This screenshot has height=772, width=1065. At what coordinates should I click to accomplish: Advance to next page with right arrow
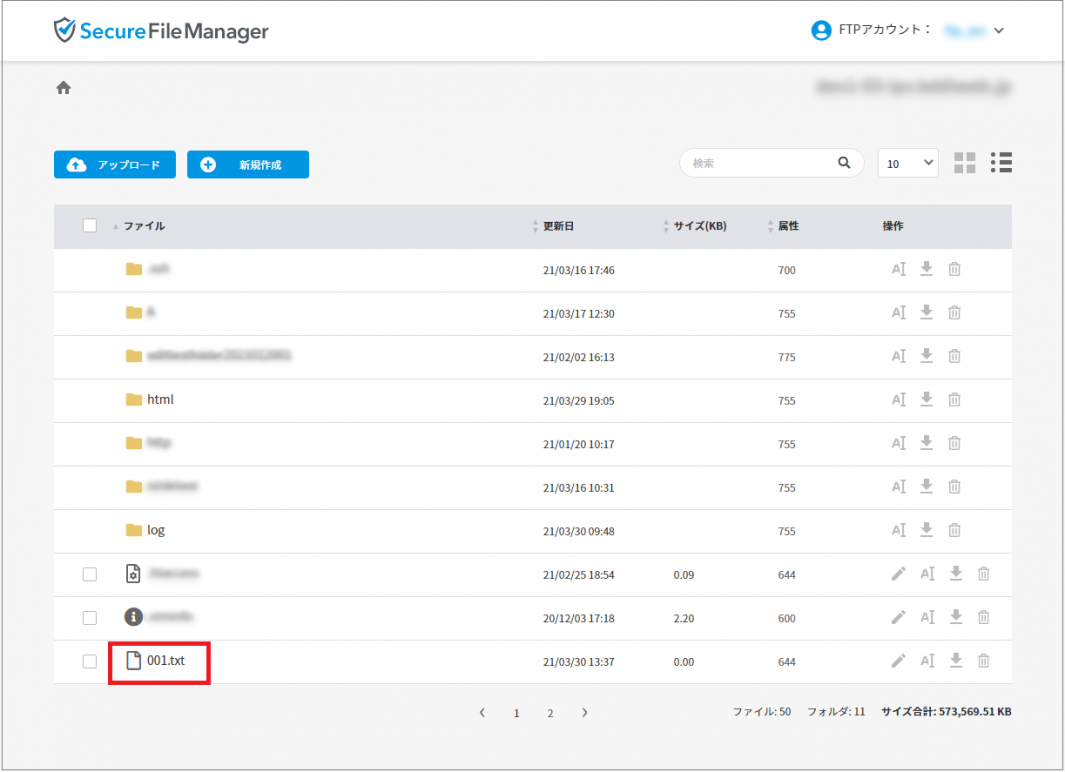[x=585, y=713]
